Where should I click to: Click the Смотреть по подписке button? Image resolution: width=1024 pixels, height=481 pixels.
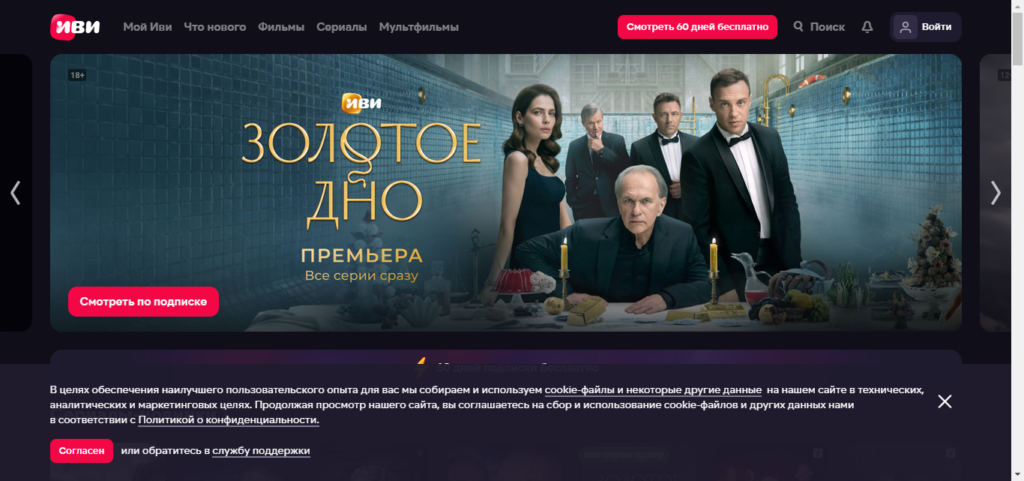pyautogui.click(x=143, y=302)
